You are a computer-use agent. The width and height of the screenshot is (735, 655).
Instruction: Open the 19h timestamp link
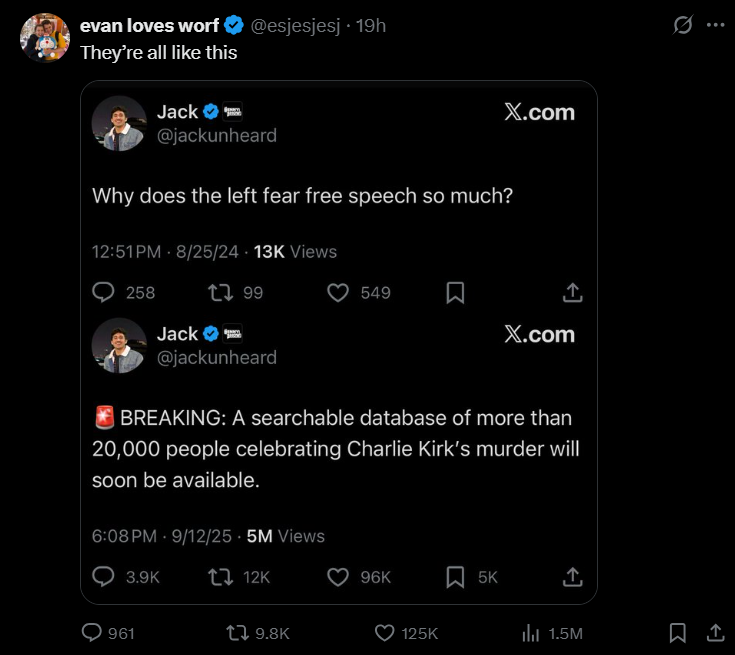tap(370, 26)
